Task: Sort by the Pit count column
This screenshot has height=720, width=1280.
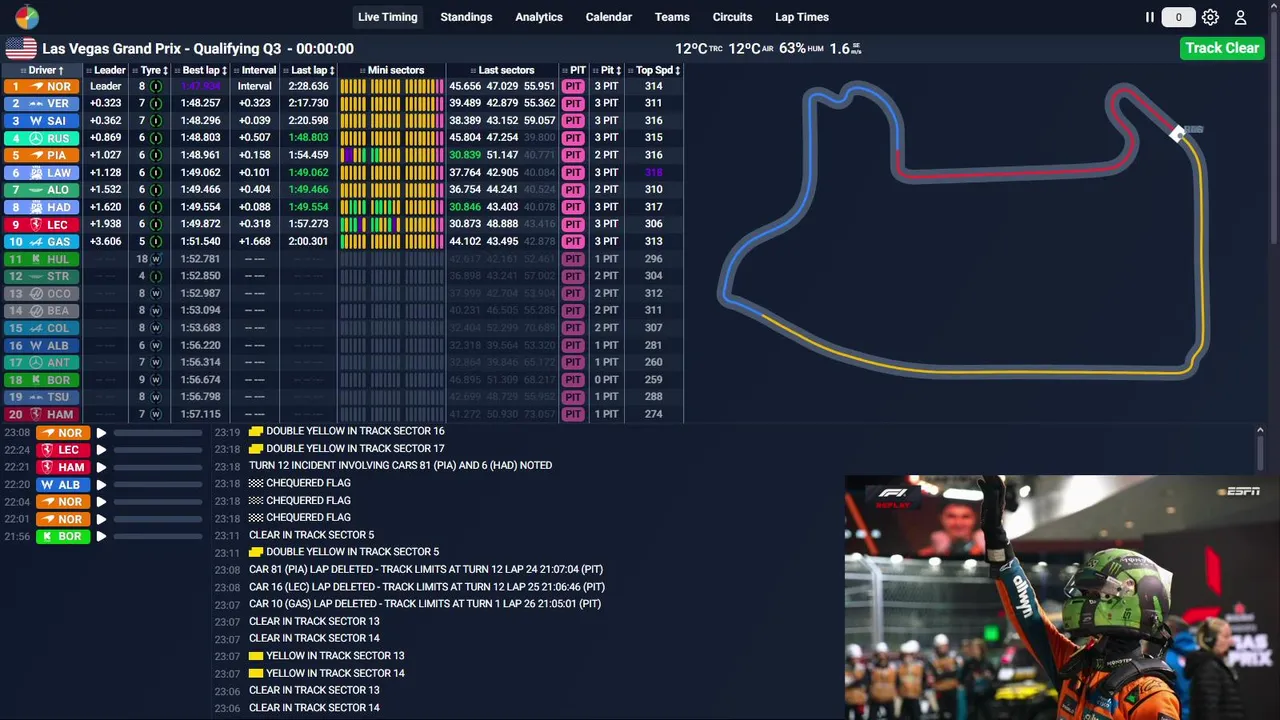Action: click(x=607, y=70)
